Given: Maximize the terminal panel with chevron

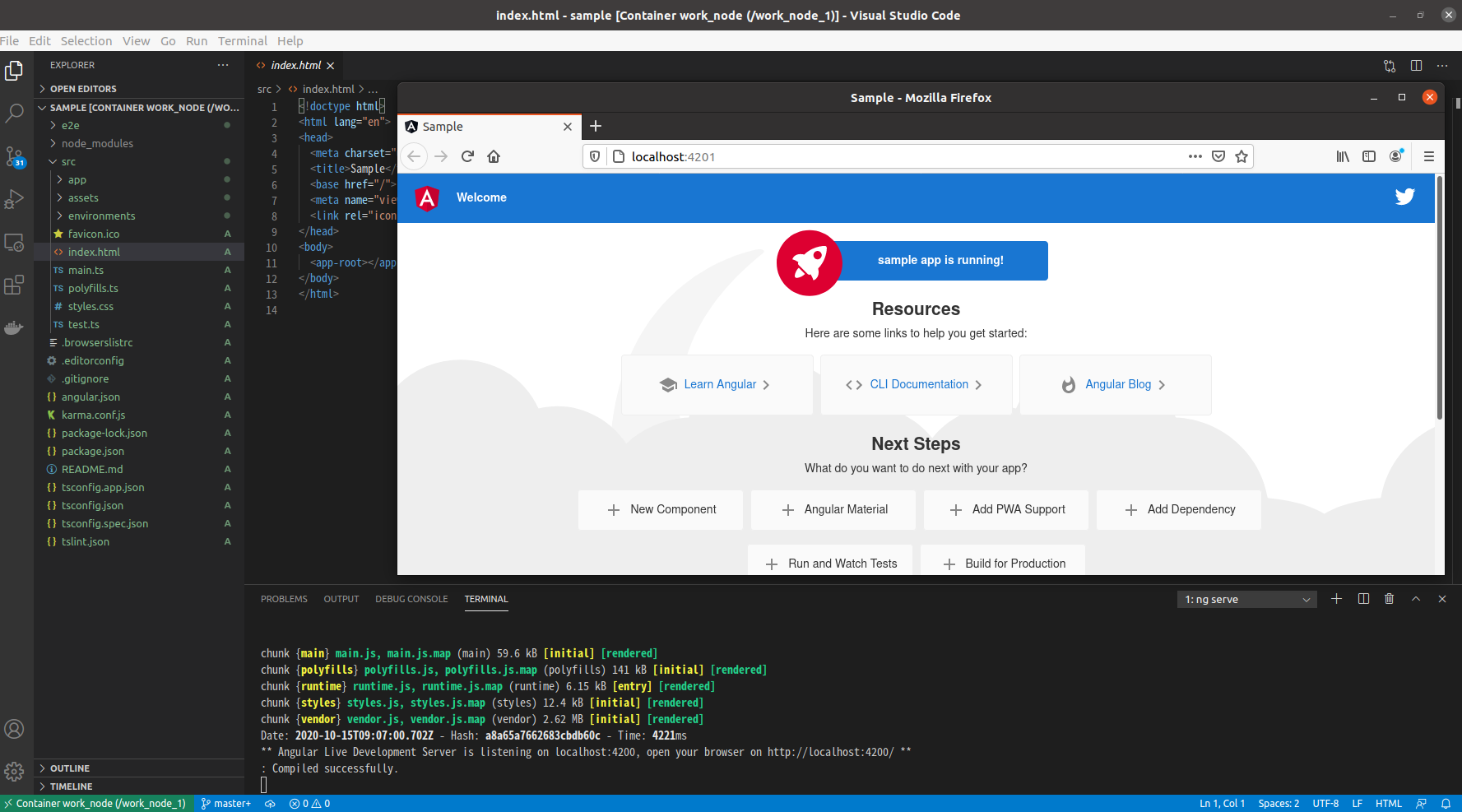Looking at the screenshot, I should pyautogui.click(x=1416, y=599).
